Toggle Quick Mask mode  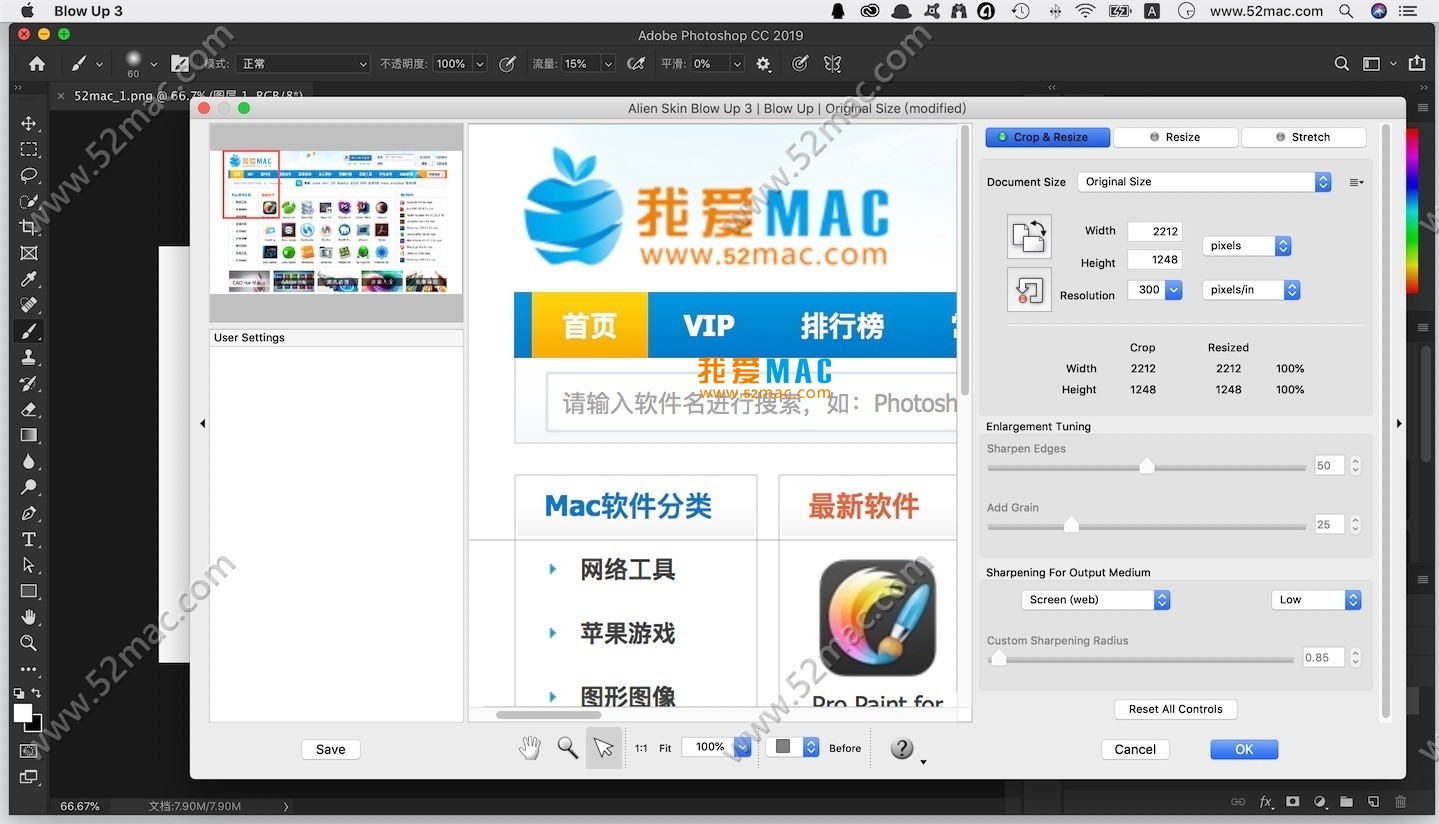coord(29,751)
